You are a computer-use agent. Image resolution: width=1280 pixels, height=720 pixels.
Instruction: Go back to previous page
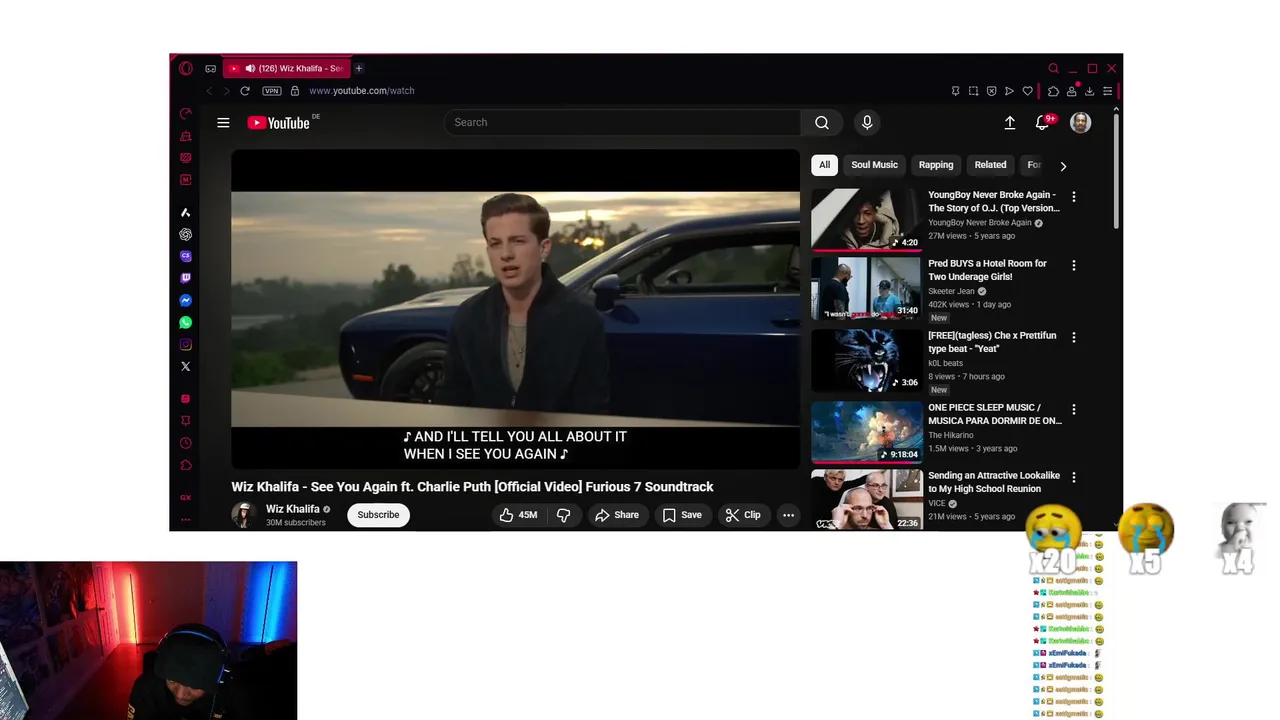[209, 90]
